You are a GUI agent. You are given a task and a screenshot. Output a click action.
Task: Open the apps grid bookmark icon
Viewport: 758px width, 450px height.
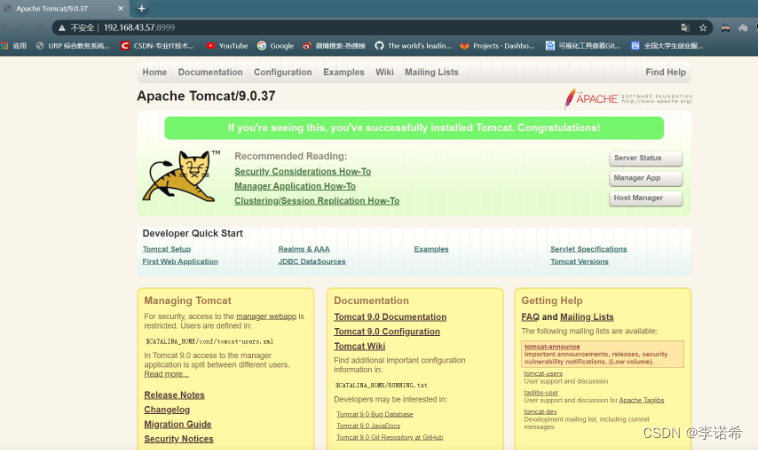click(x=5, y=46)
